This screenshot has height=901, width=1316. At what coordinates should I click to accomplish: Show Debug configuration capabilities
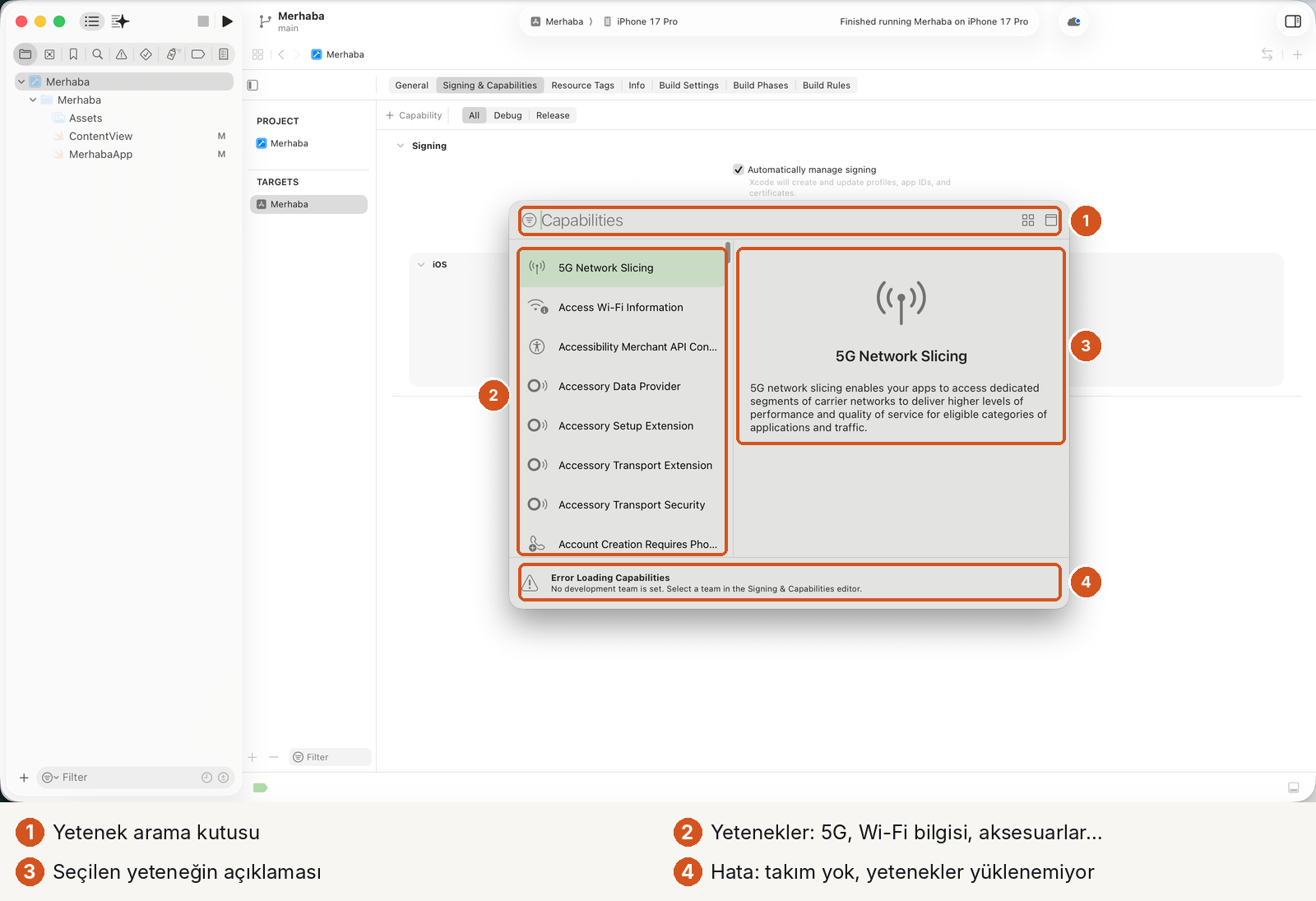pyautogui.click(x=507, y=115)
